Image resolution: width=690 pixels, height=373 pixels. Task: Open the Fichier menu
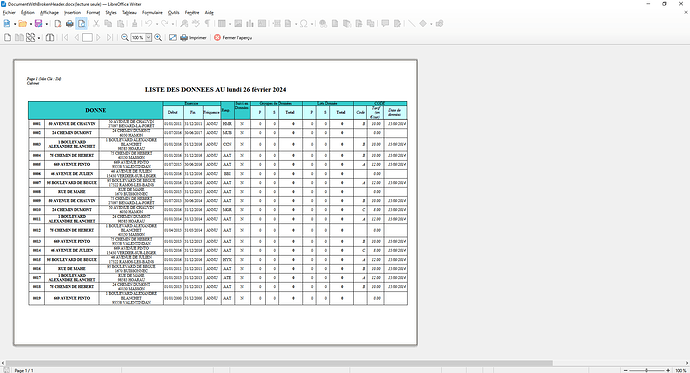coord(9,13)
